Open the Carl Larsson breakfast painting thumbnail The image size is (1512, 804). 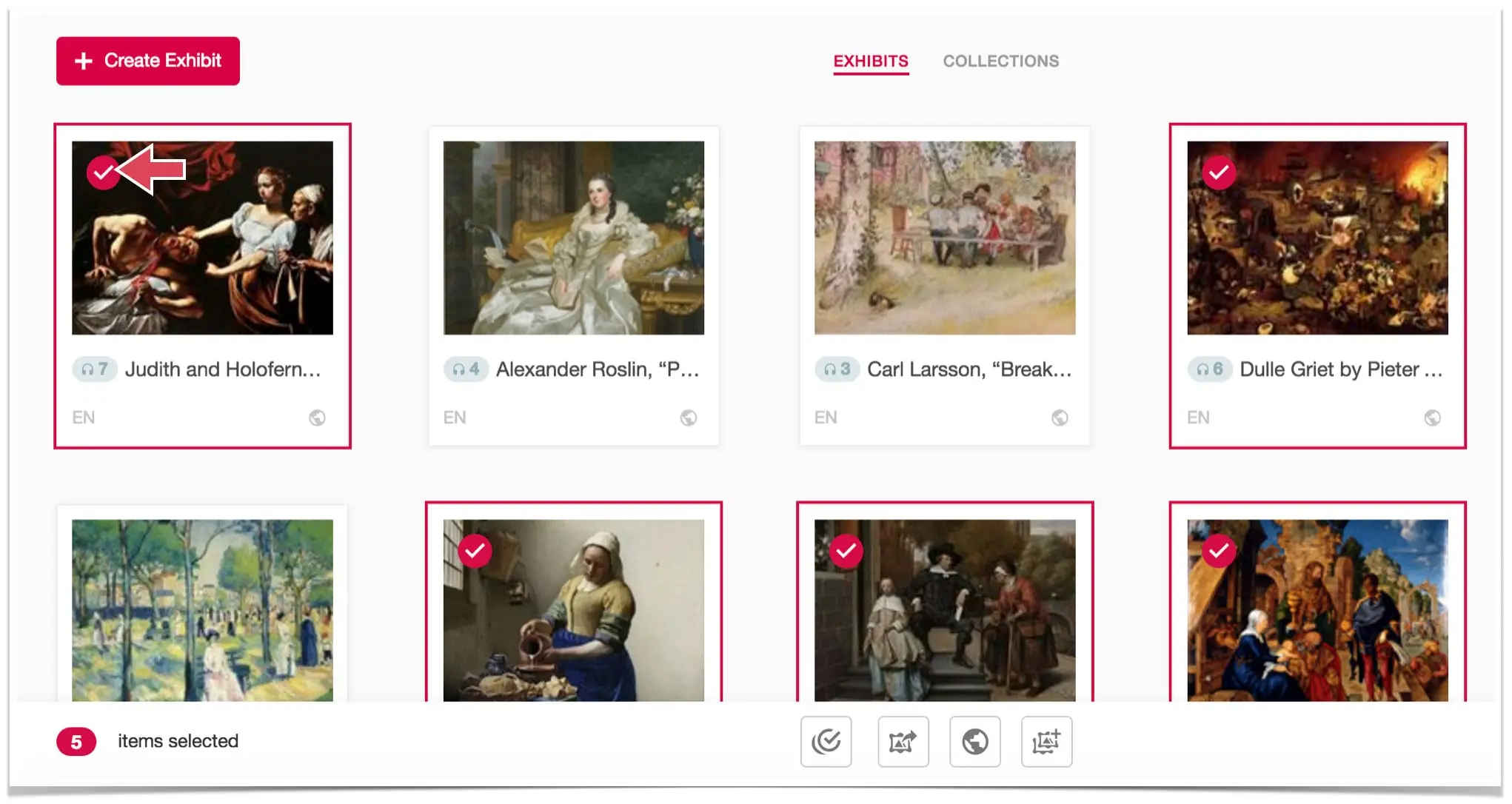click(x=945, y=238)
